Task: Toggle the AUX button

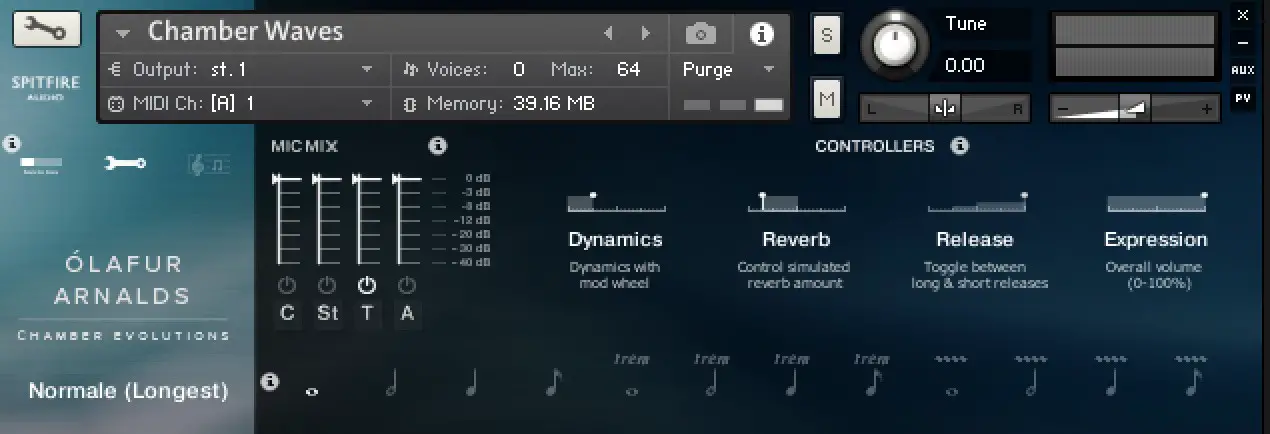Action: [1243, 71]
